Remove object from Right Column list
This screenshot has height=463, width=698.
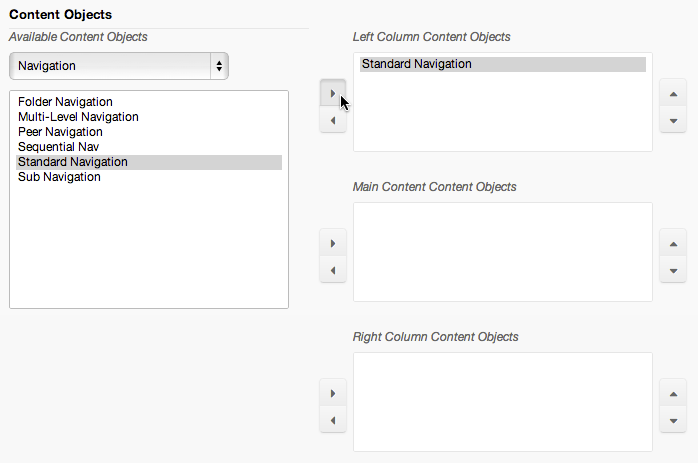pyautogui.click(x=333, y=420)
